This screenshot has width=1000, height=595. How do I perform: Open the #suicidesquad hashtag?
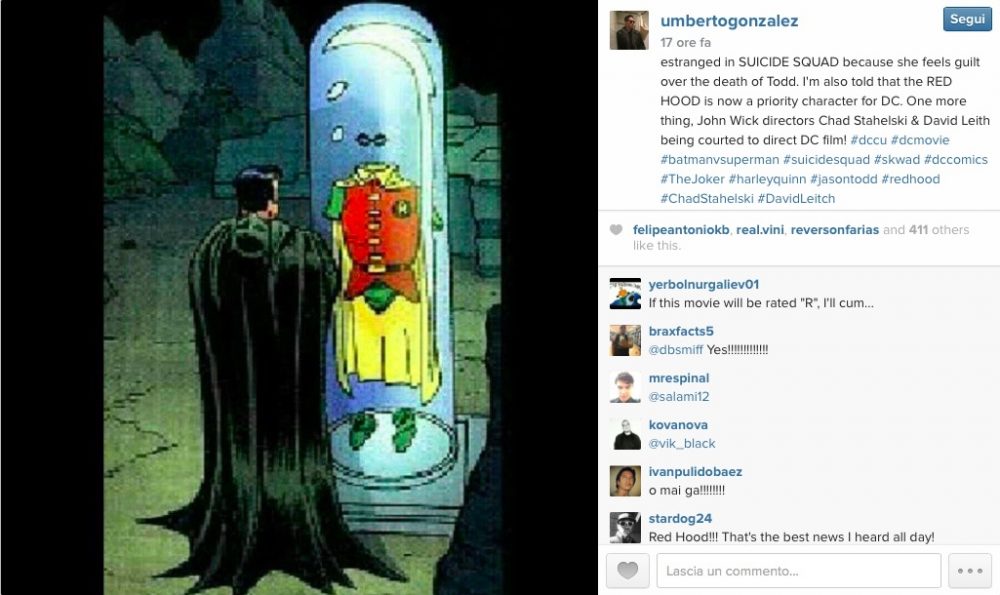(826, 159)
